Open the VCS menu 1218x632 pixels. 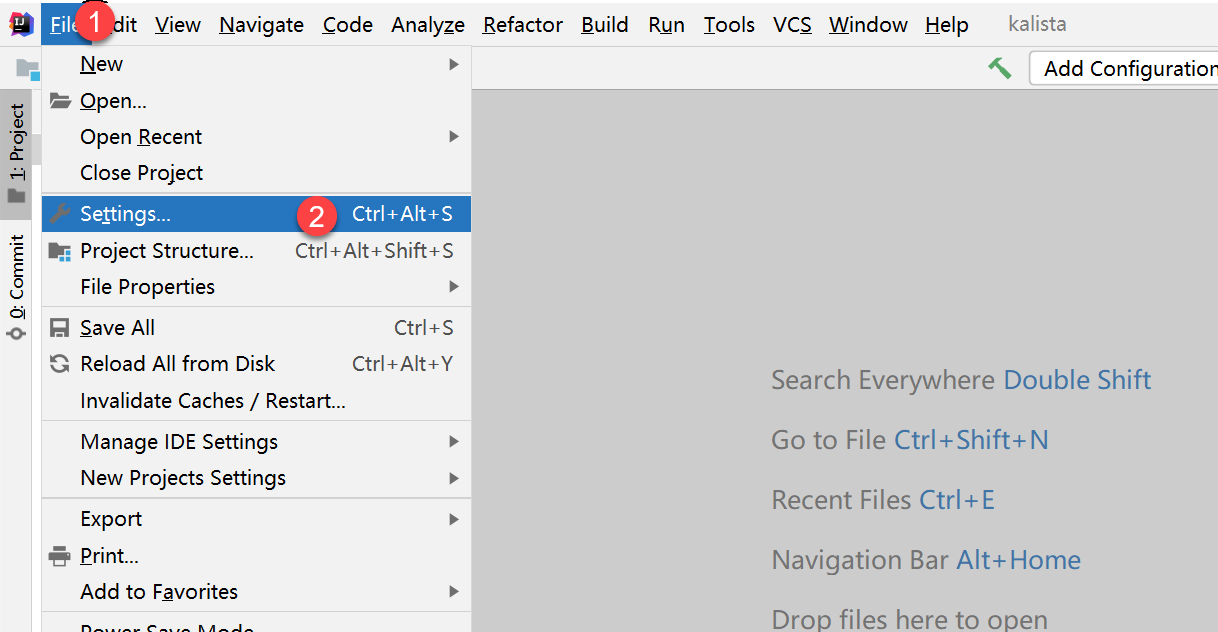[792, 25]
